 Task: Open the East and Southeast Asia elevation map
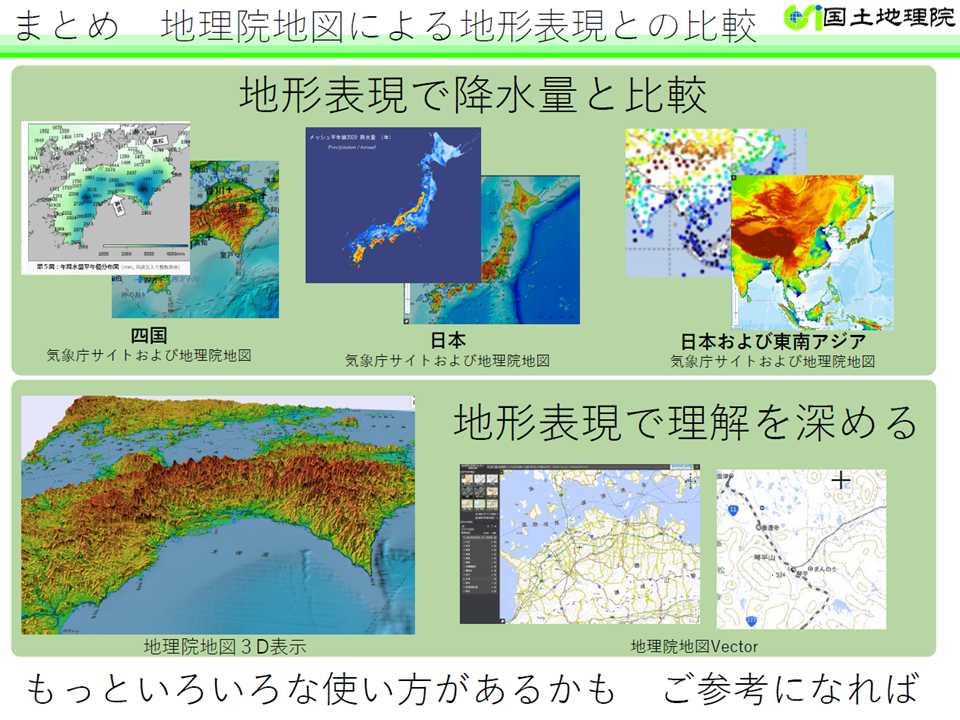[x=812, y=252]
